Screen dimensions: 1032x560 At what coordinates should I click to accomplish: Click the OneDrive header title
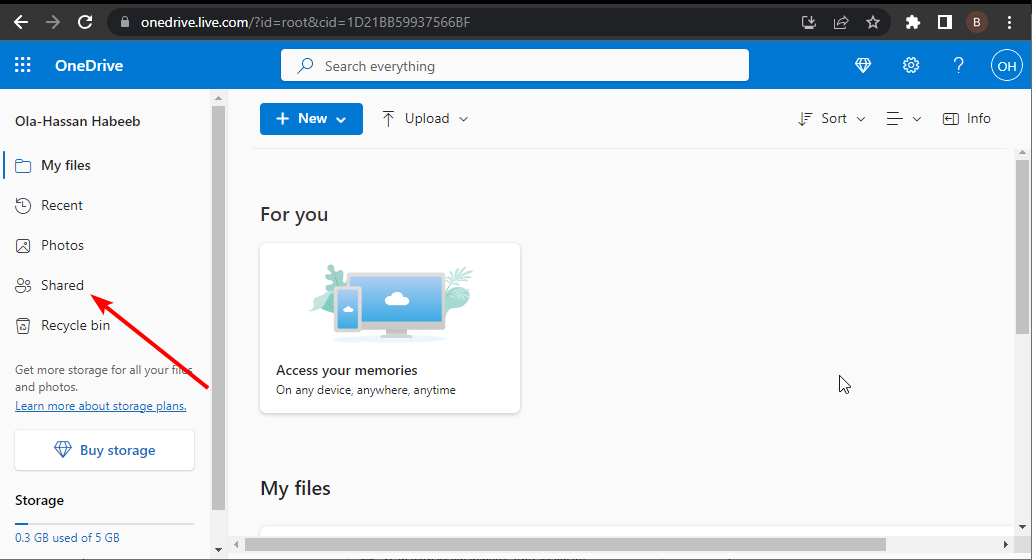89,65
